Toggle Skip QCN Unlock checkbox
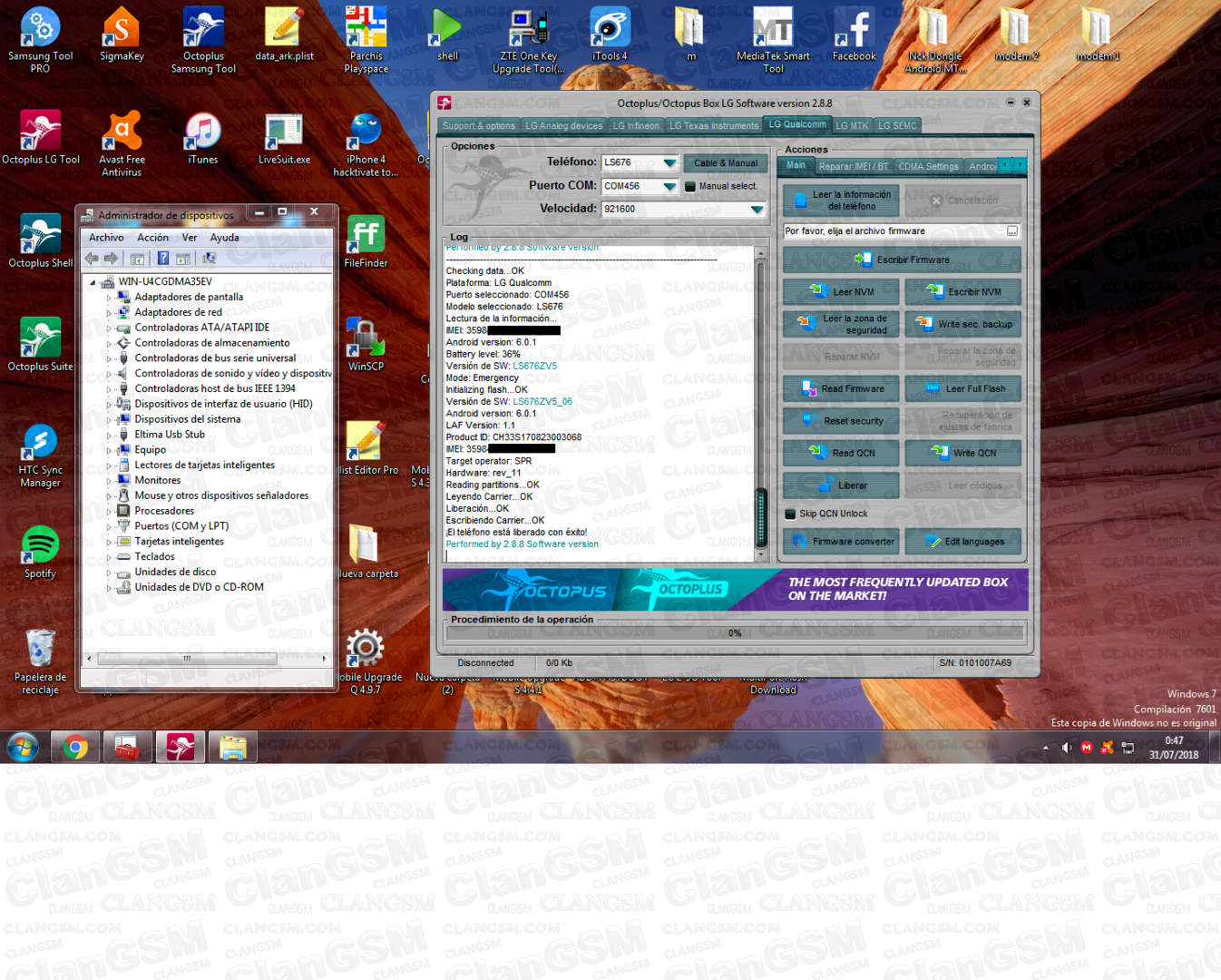Image resolution: width=1221 pixels, height=980 pixels. [791, 514]
